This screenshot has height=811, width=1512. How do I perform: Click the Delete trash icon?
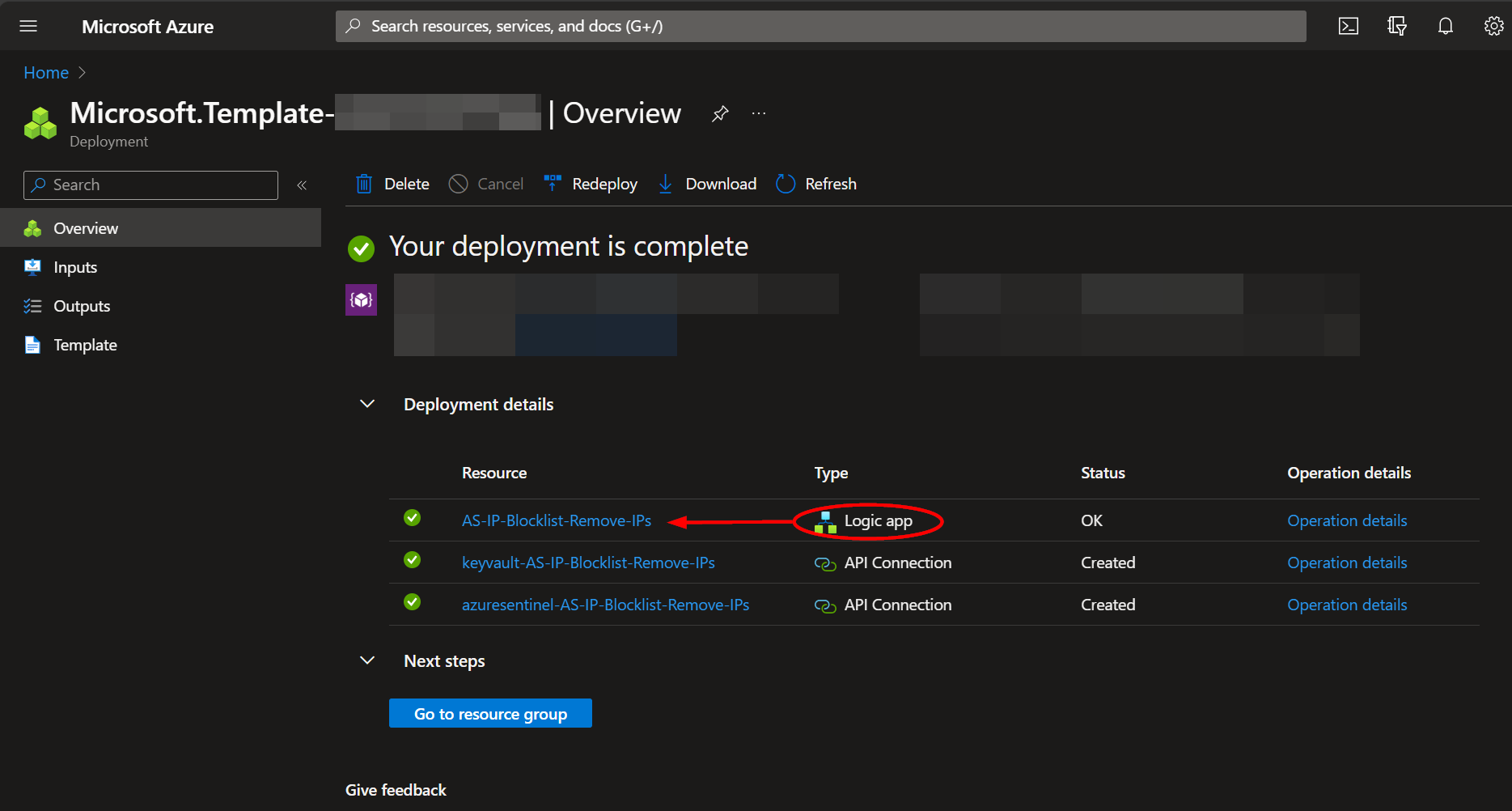coord(364,184)
